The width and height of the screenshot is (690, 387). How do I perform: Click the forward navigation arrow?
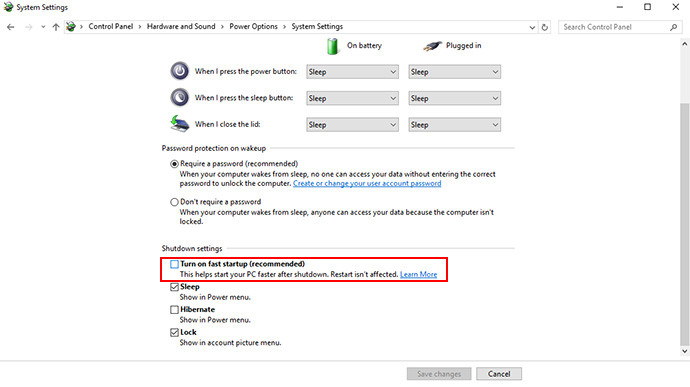[x=29, y=27]
